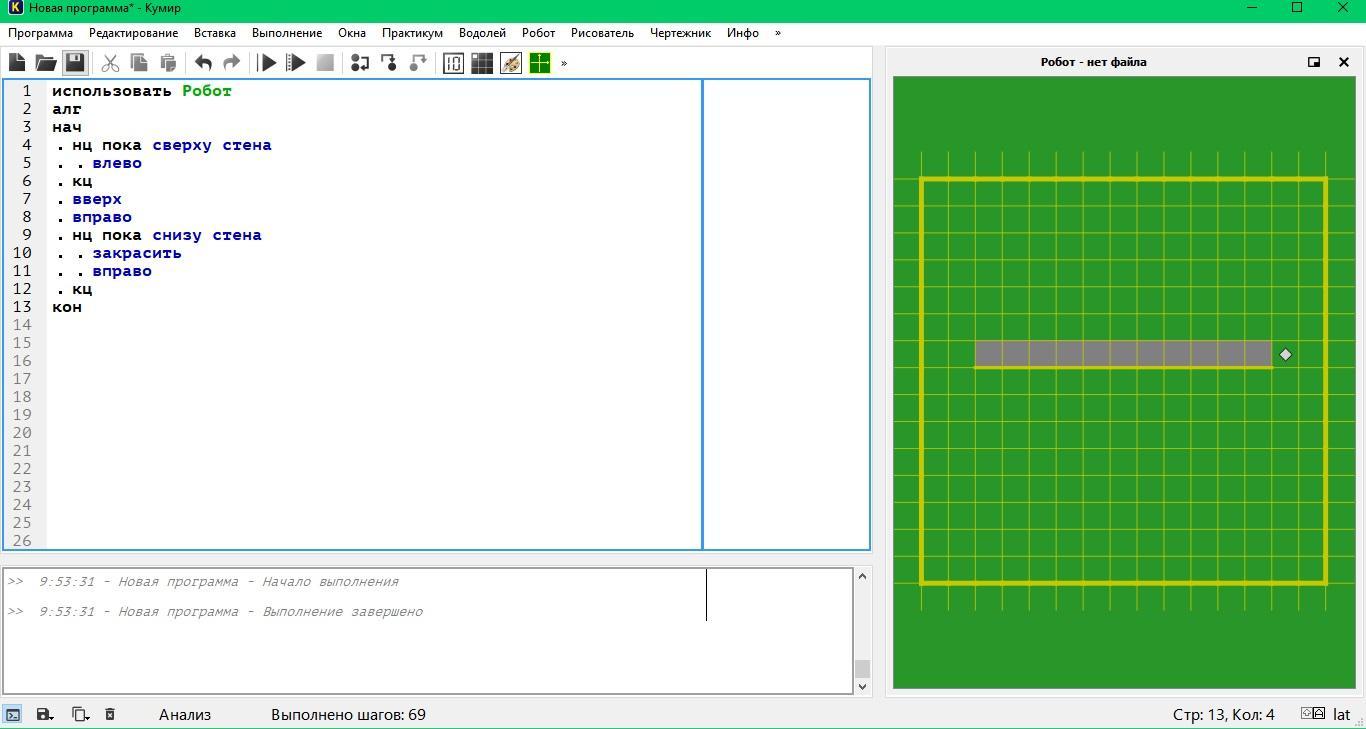Click the open file folder icon
Image resolution: width=1366 pixels, height=729 pixels.
click(x=46, y=63)
